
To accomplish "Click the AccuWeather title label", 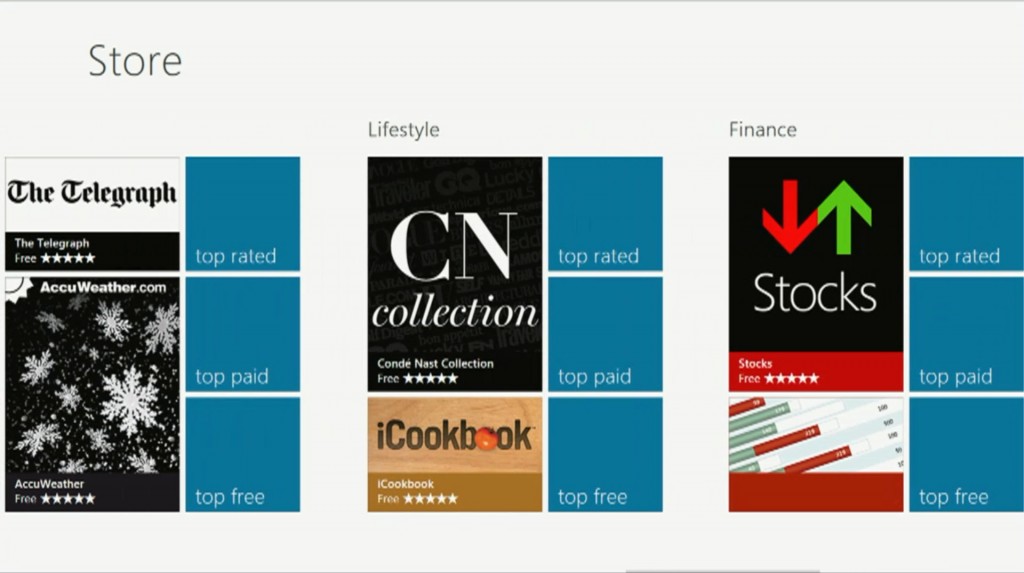I will click(x=49, y=484).
